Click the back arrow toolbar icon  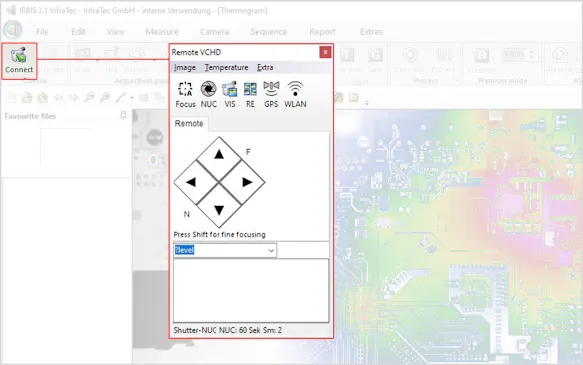(x=58, y=98)
